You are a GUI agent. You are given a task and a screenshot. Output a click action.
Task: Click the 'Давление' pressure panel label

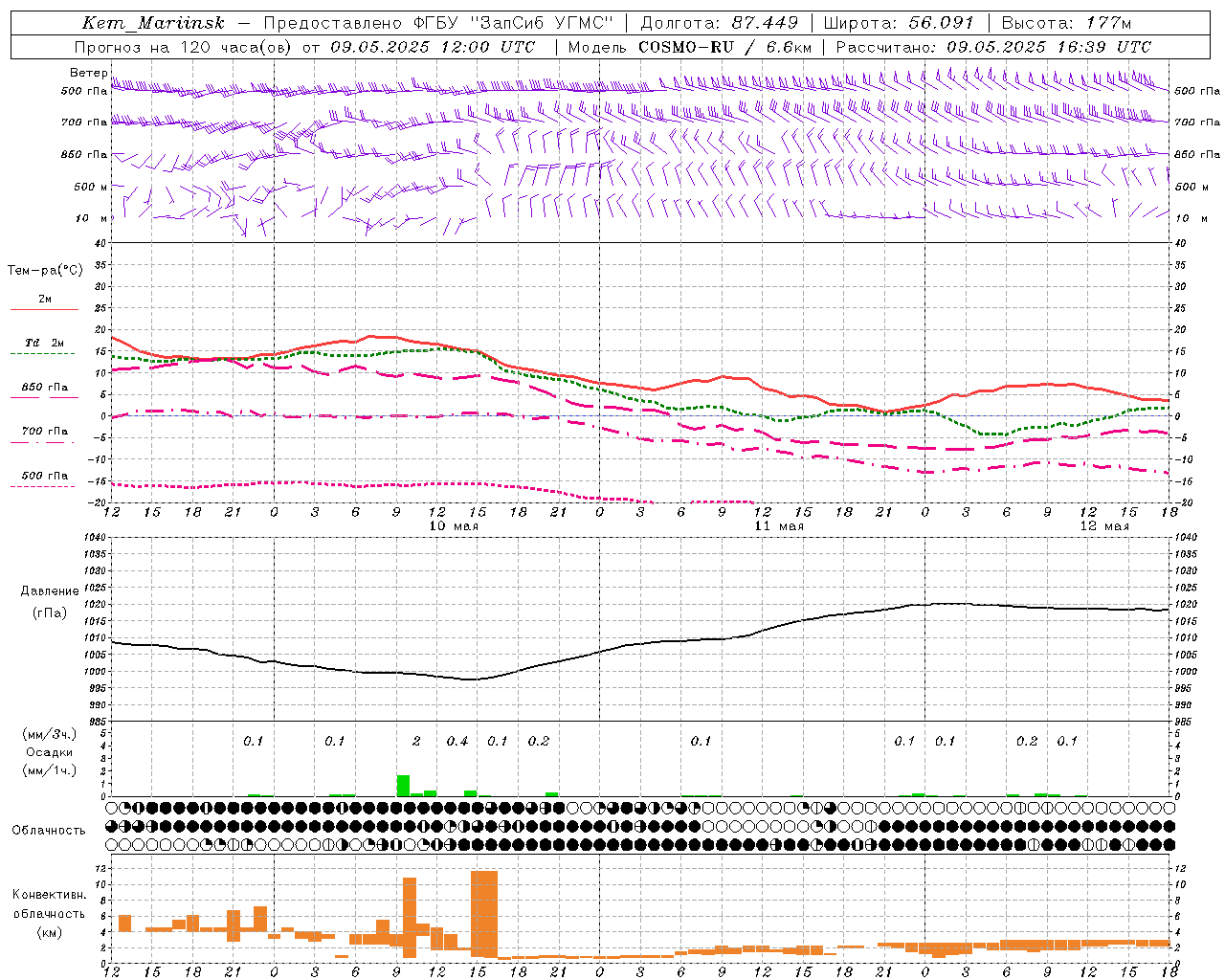pos(50,591)
